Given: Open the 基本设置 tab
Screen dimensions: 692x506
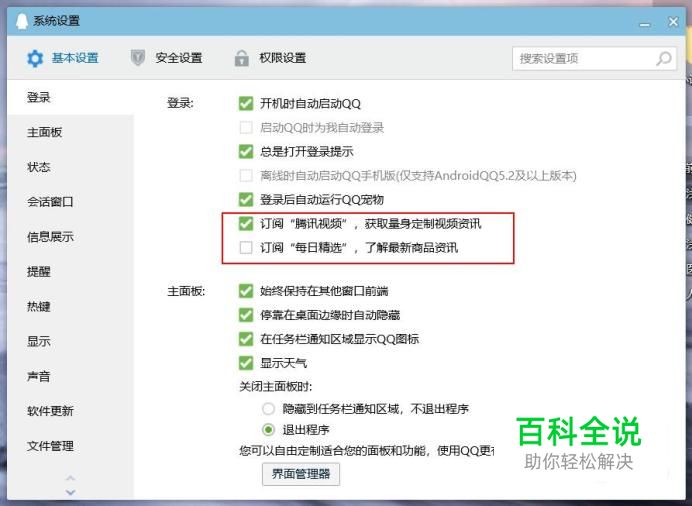Looking at the screenshot, I should pos(63,58).
